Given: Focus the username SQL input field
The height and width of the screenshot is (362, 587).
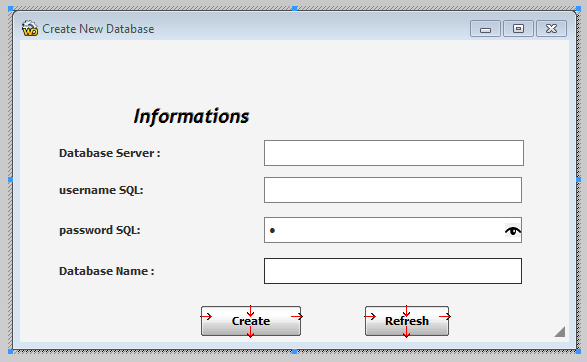Looking at the screenshot, I should pos(393,190).
